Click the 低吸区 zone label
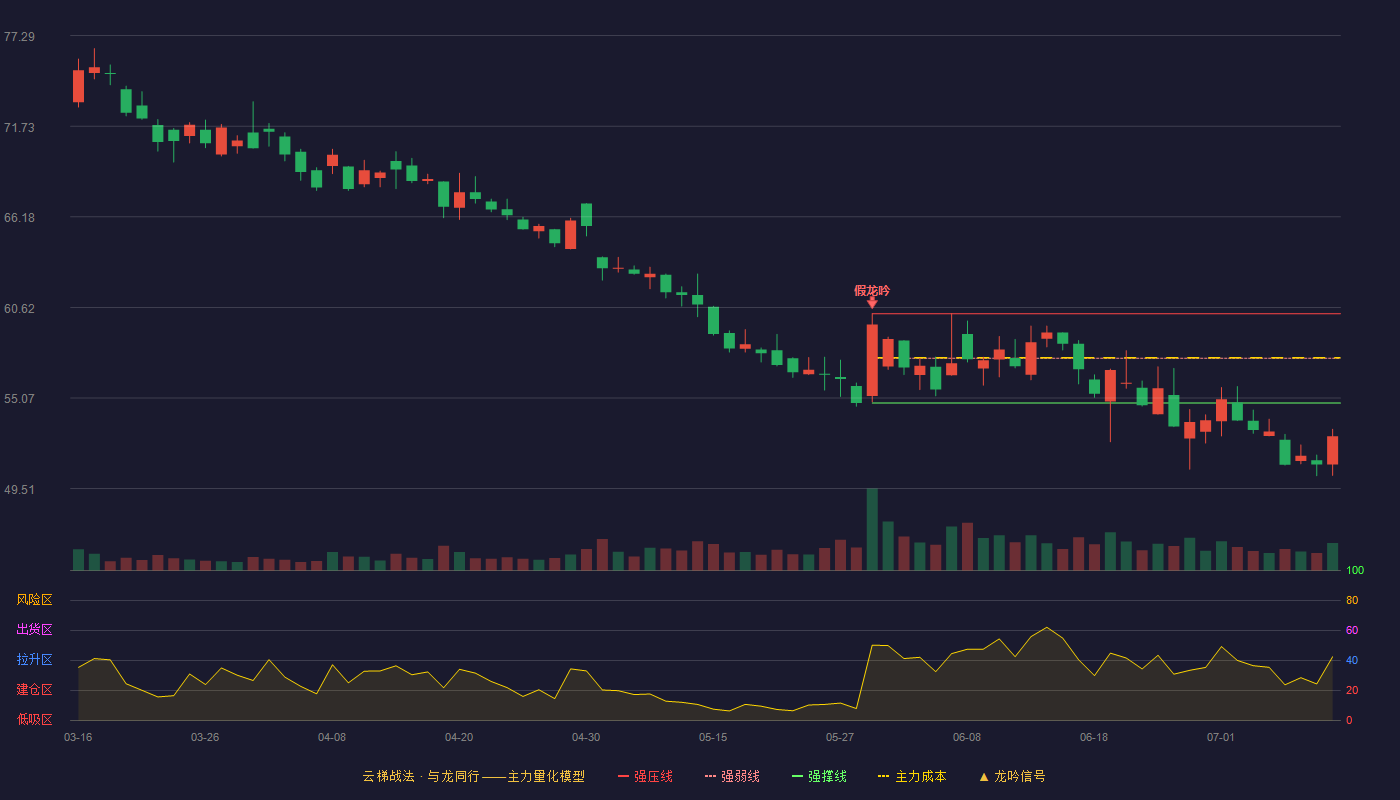The width and height of the screenshot is (1400, 800). tap(34, 719)
